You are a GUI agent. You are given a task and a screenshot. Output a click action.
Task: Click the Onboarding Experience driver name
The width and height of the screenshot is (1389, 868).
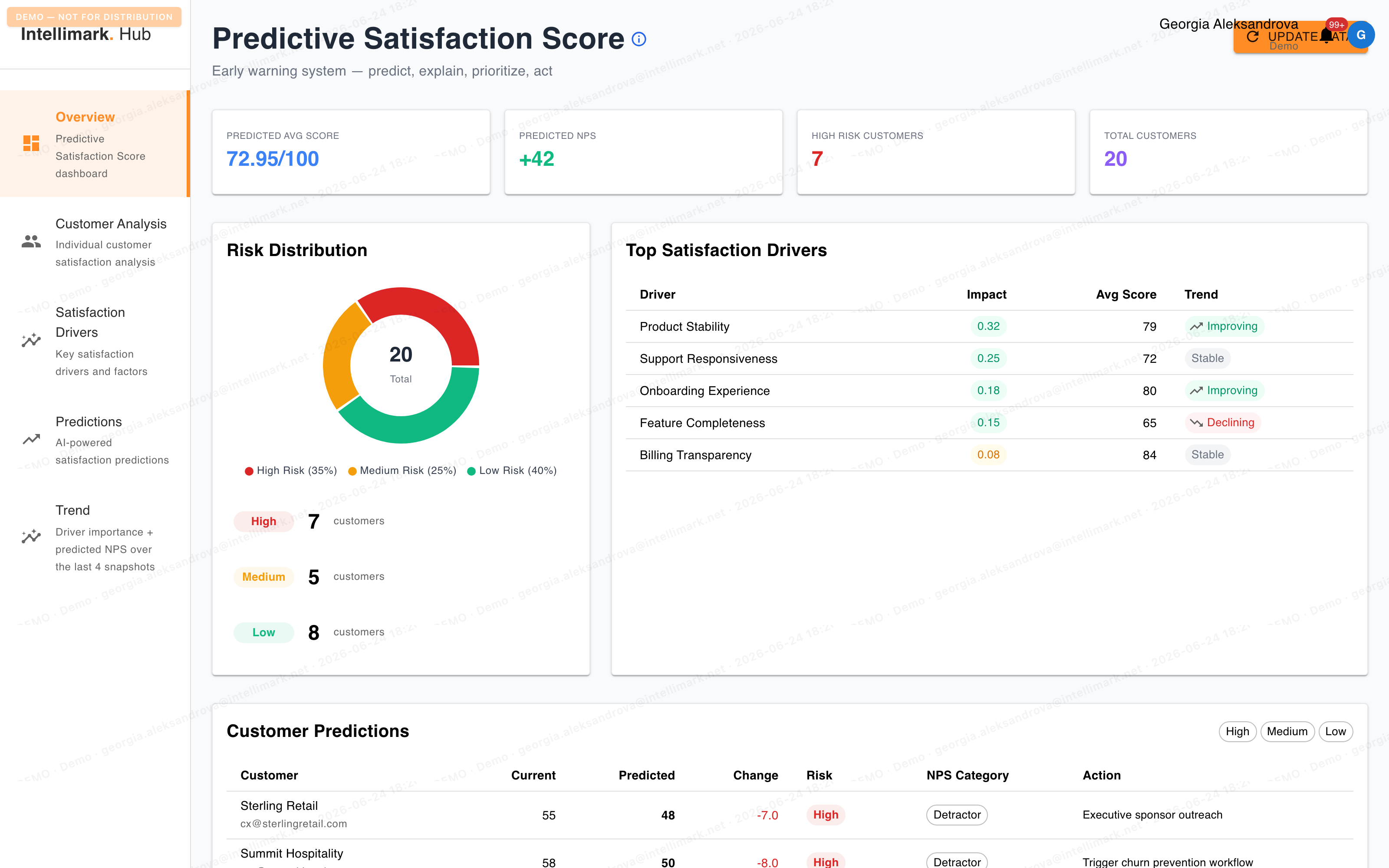point(704,391)
